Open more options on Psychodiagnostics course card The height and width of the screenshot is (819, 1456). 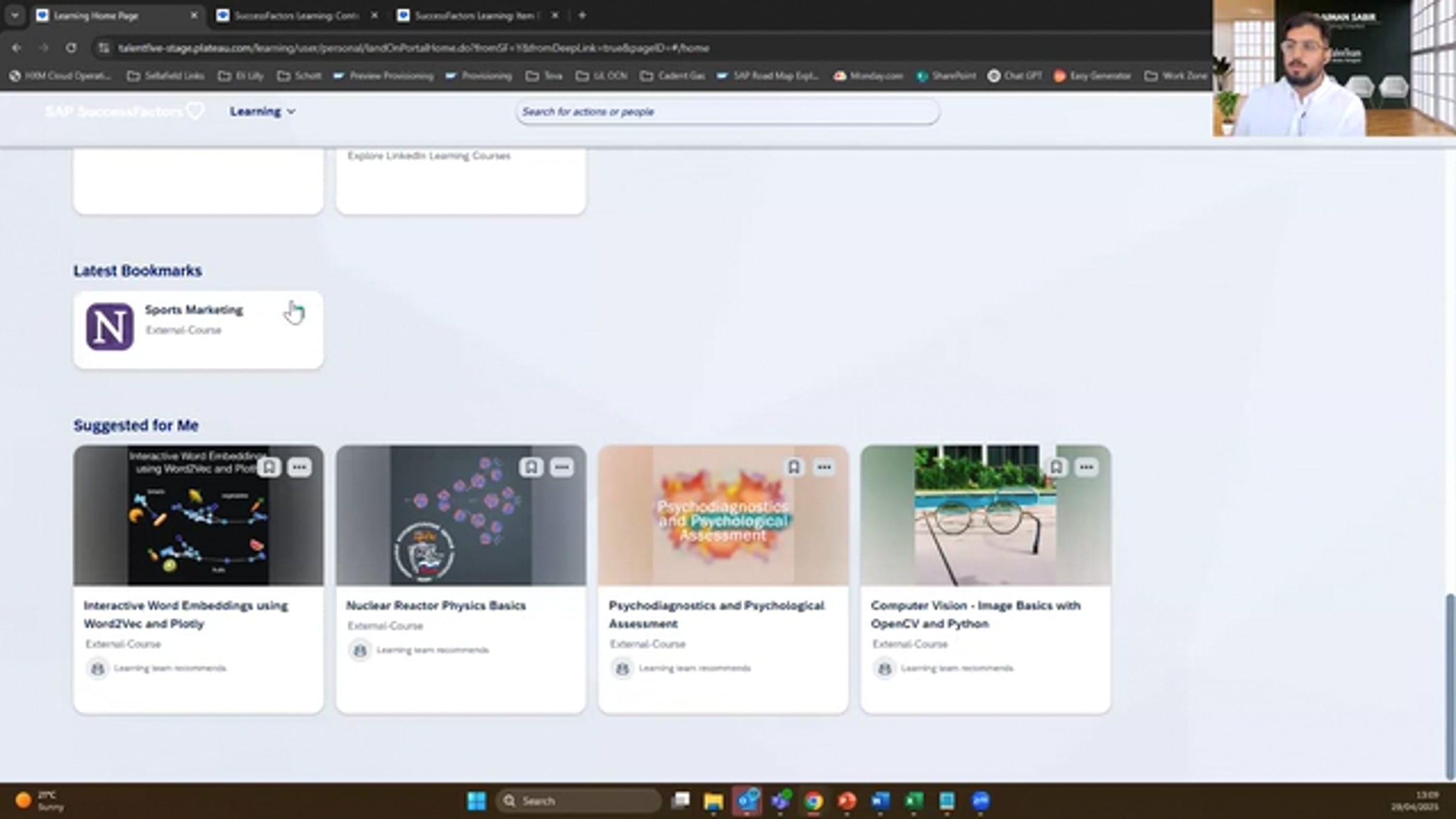[824, 467]
